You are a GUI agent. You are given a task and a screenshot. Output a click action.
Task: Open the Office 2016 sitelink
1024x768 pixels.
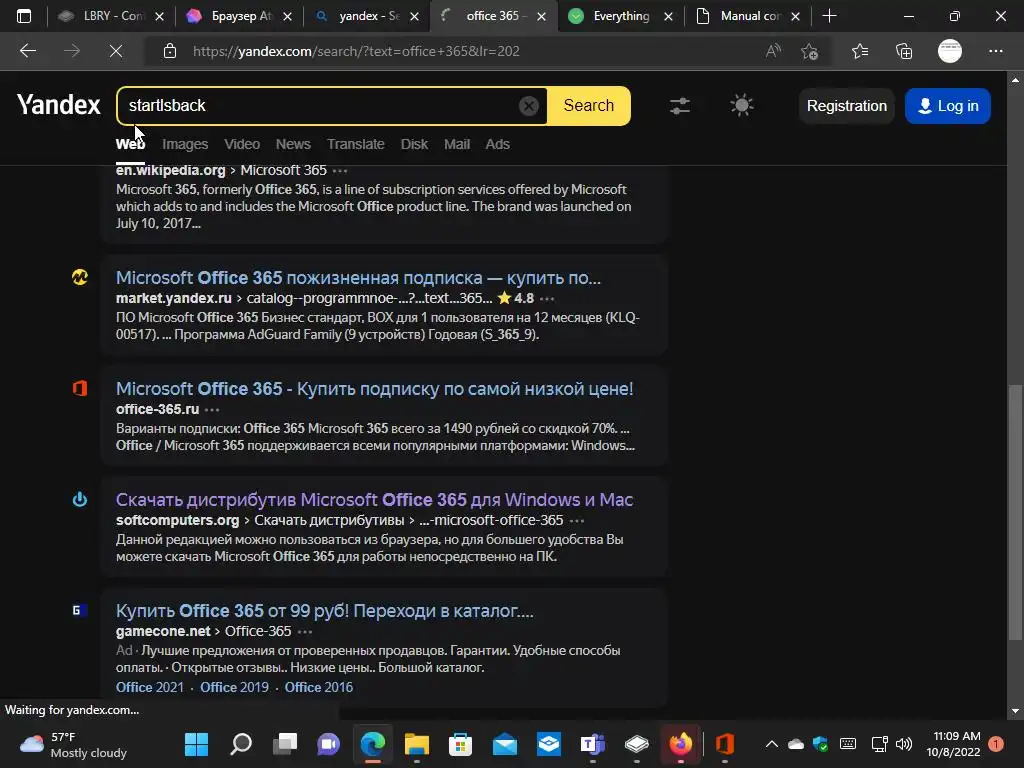click(319, 687)
